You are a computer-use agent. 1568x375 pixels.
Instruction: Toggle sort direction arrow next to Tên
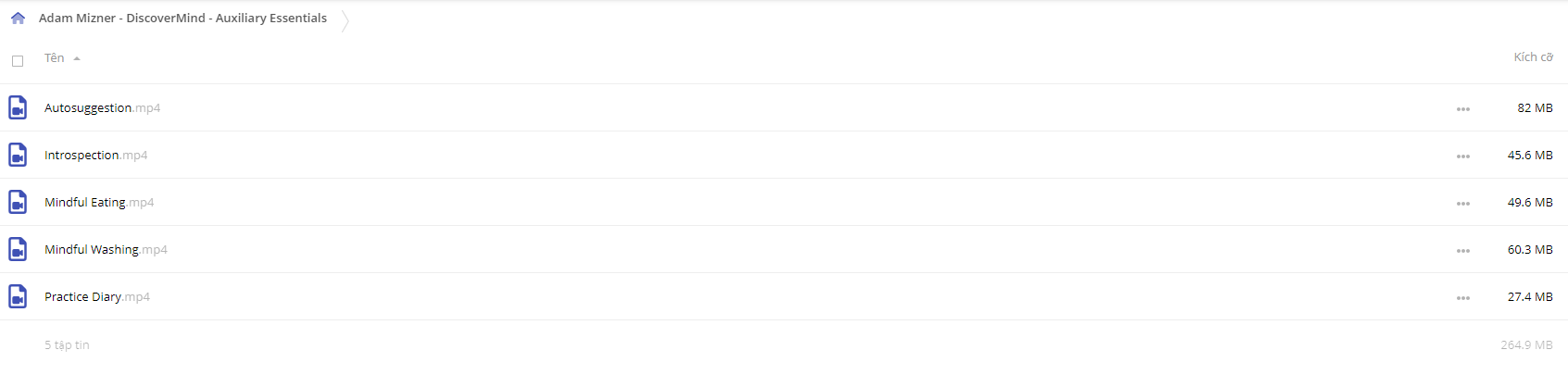click(x=77, y=58)
